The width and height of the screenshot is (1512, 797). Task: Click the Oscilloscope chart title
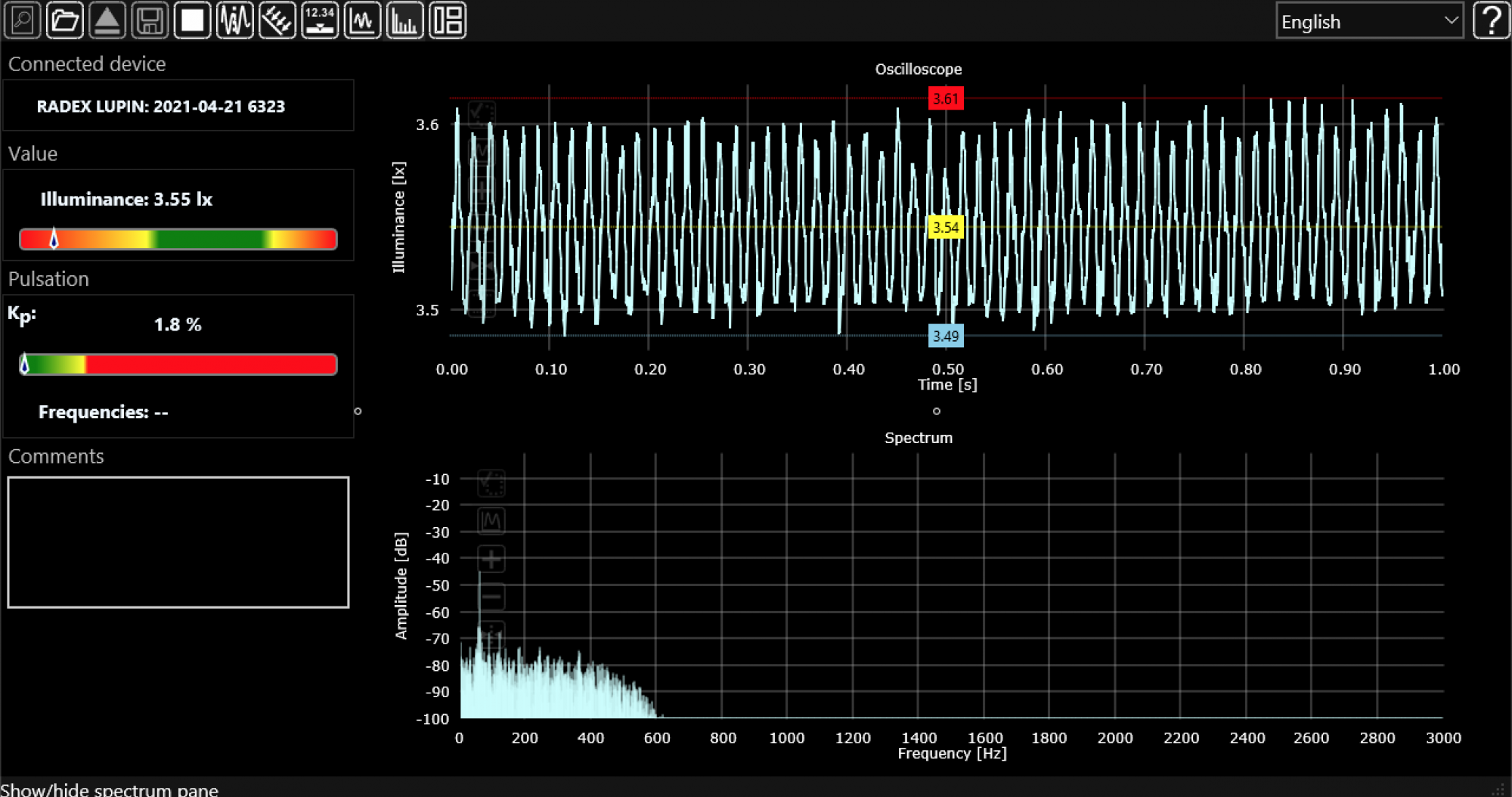(x=919, y=69)
